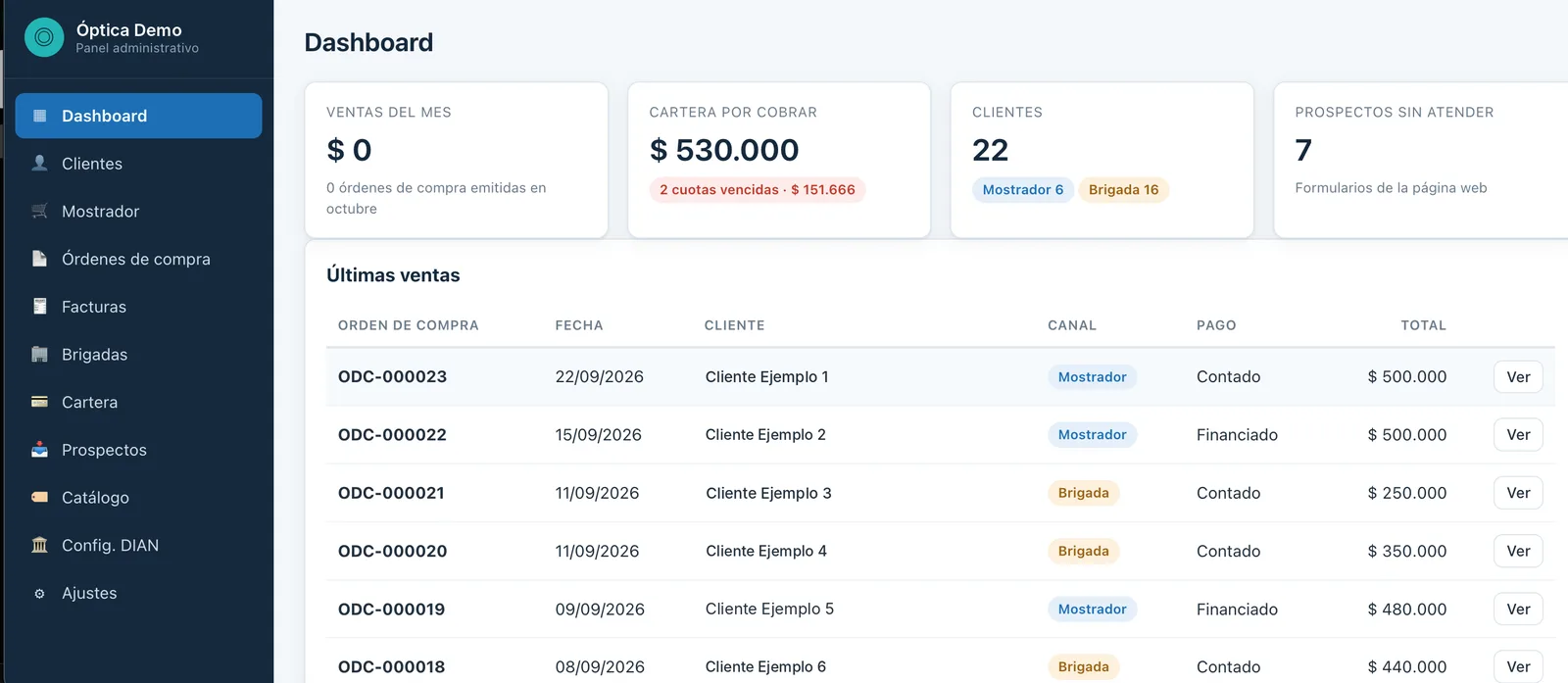Image resolution: width=1568 pixels, height=683 pixels.
Task: Open Ajustes in the sidebar
Action: click(138, 593)
